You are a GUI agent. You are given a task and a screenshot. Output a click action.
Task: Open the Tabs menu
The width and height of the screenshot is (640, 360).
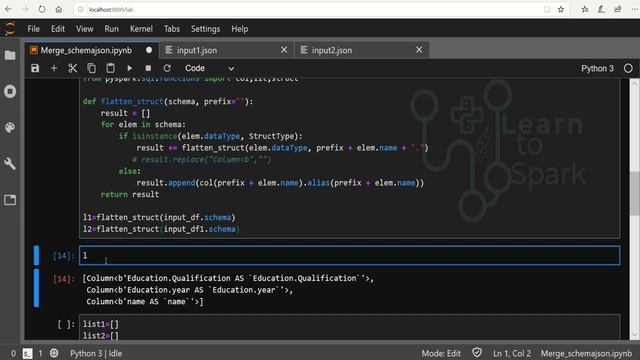tap(172, 29)
